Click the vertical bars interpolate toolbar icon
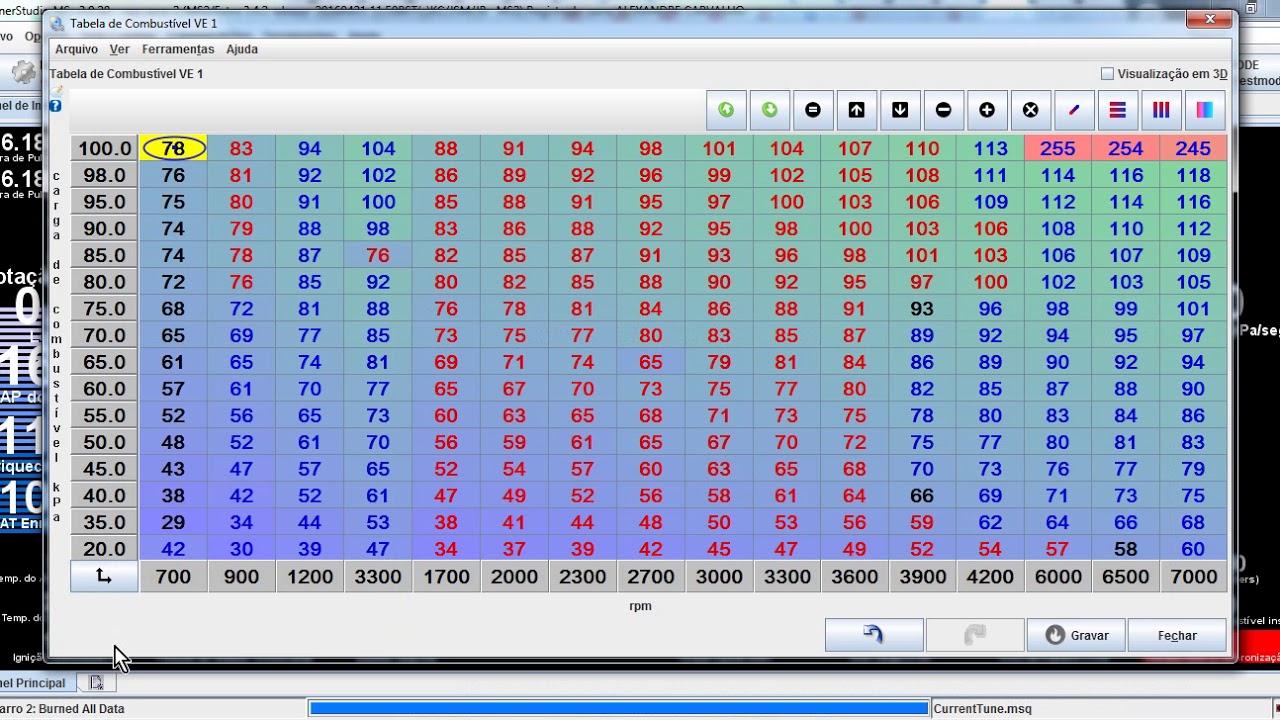 tap(1161, 110)
